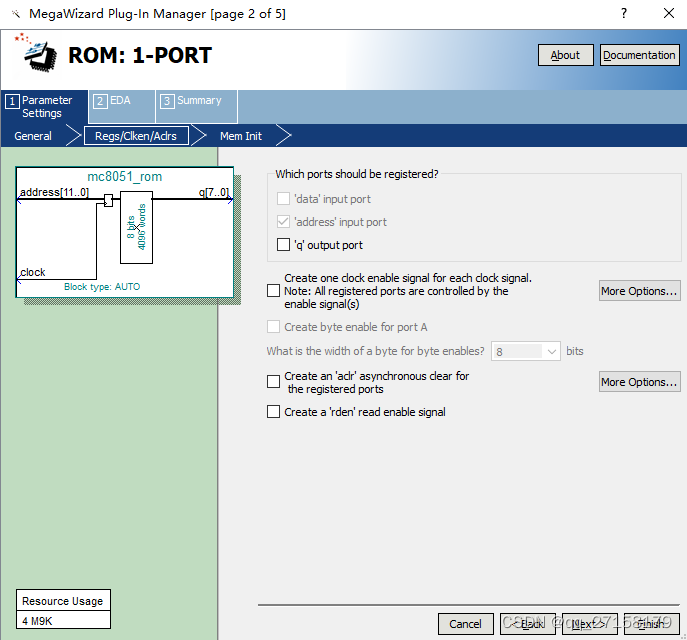Go to the Mem Init sub-page
Screen dimensions: 687x640
pyautogui.click(x=241, y=136)
